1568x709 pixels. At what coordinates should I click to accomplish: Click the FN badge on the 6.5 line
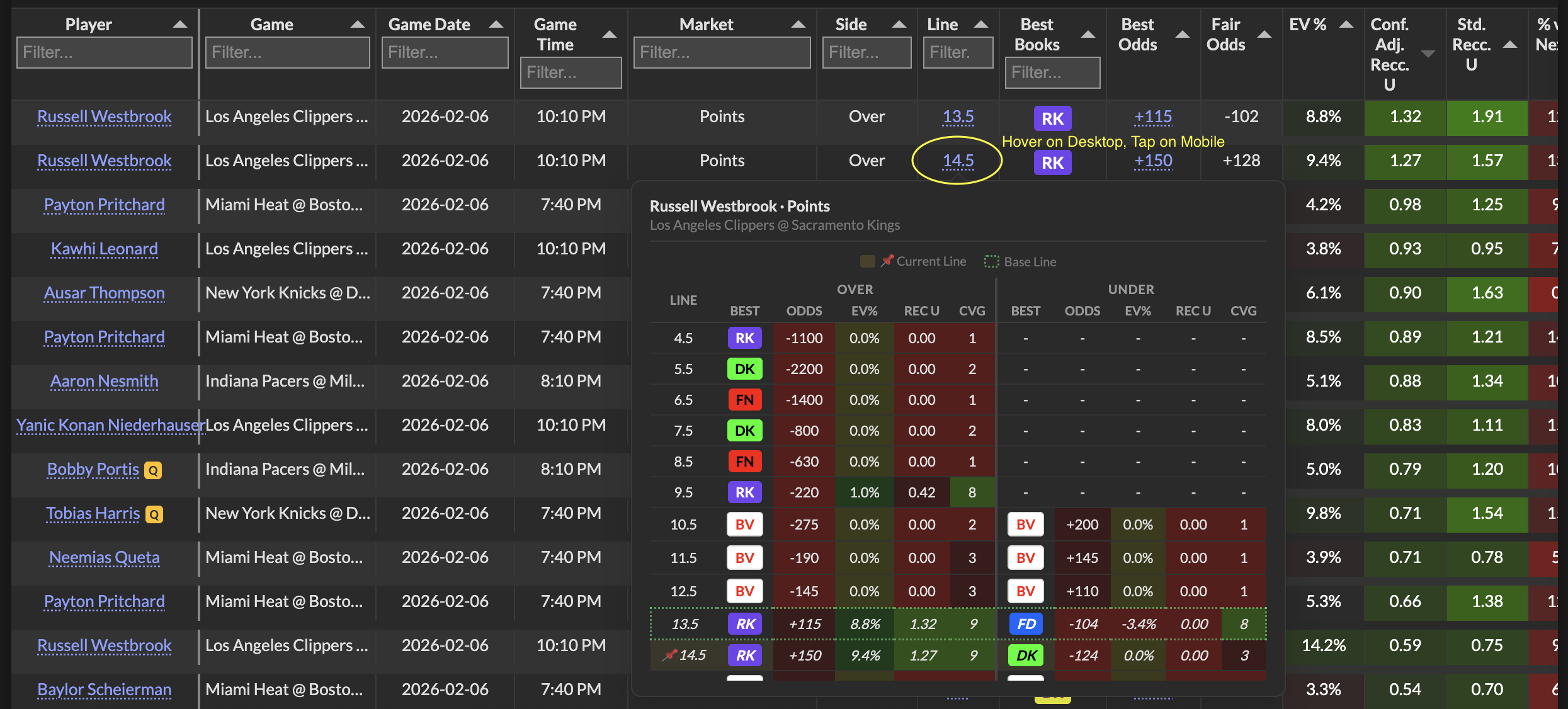pyautogui.click(x=744, y=400)
